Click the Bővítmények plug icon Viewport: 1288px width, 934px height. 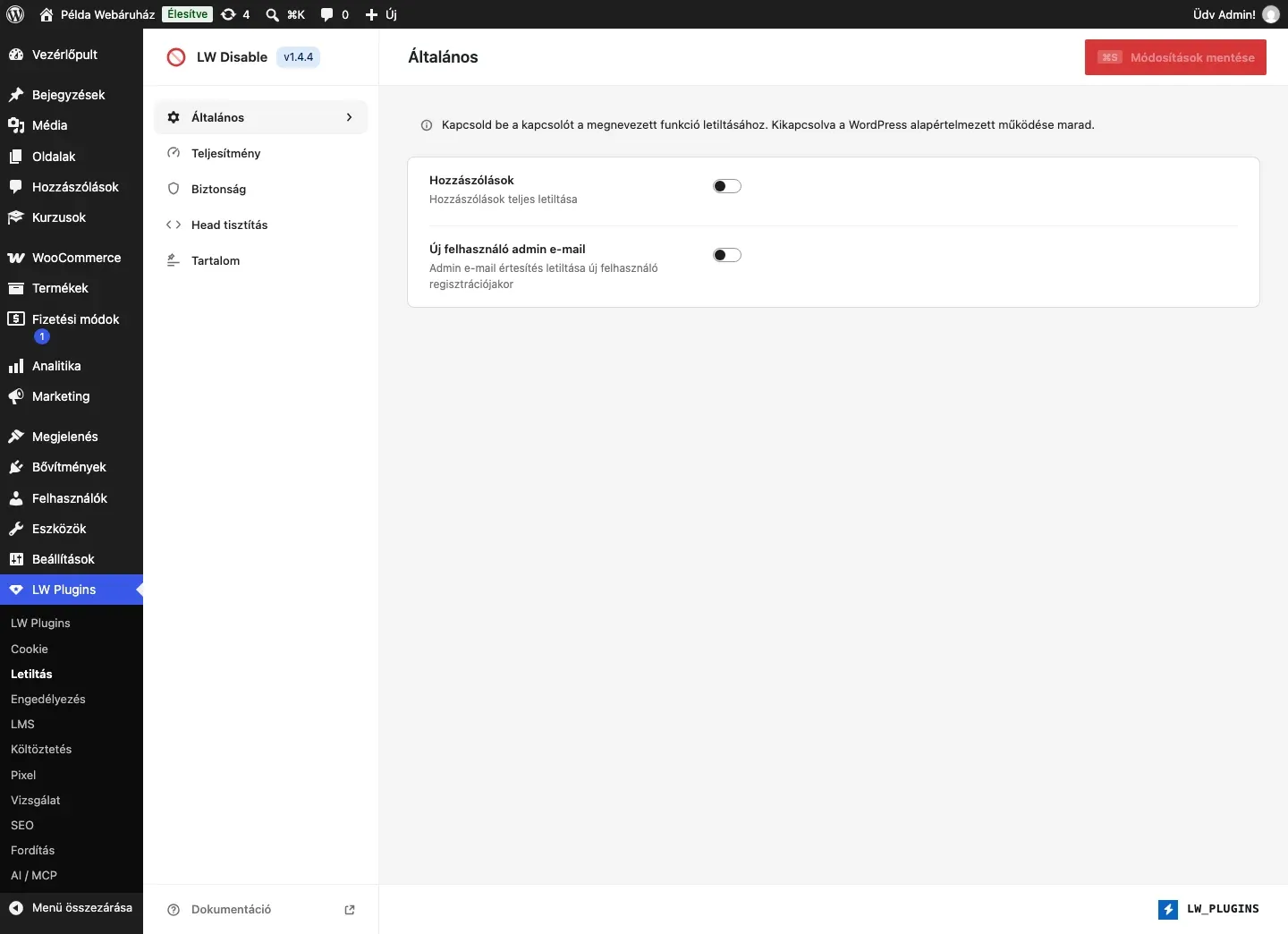pos(16,467)
